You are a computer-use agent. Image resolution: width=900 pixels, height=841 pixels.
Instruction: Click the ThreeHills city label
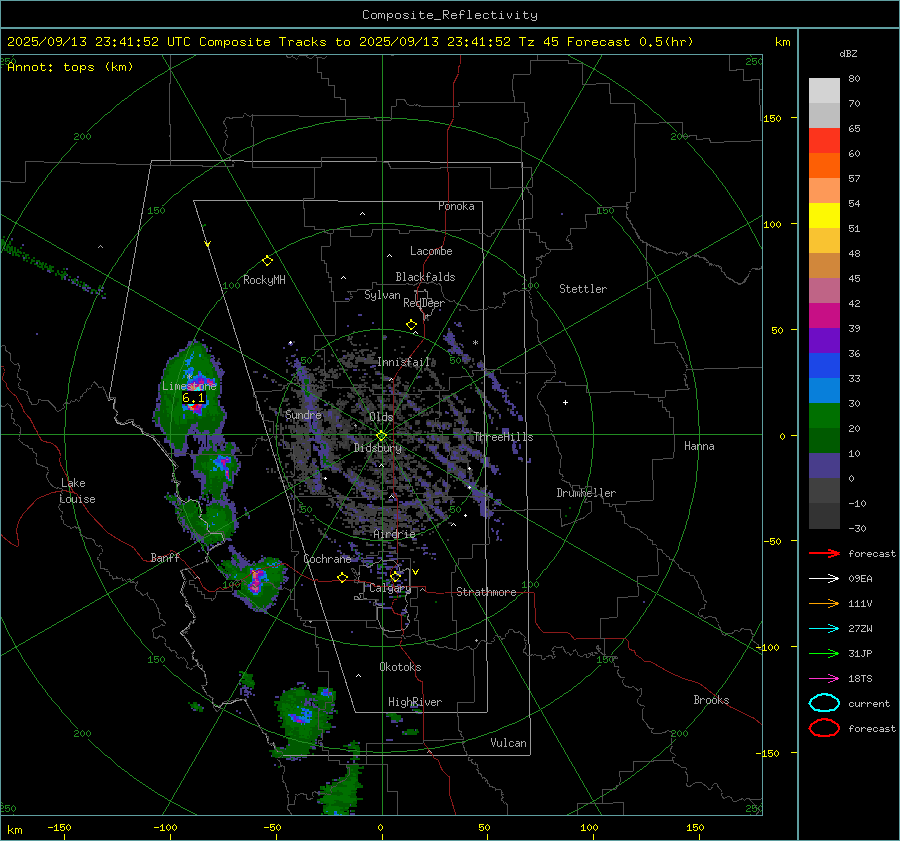(503, 437)
